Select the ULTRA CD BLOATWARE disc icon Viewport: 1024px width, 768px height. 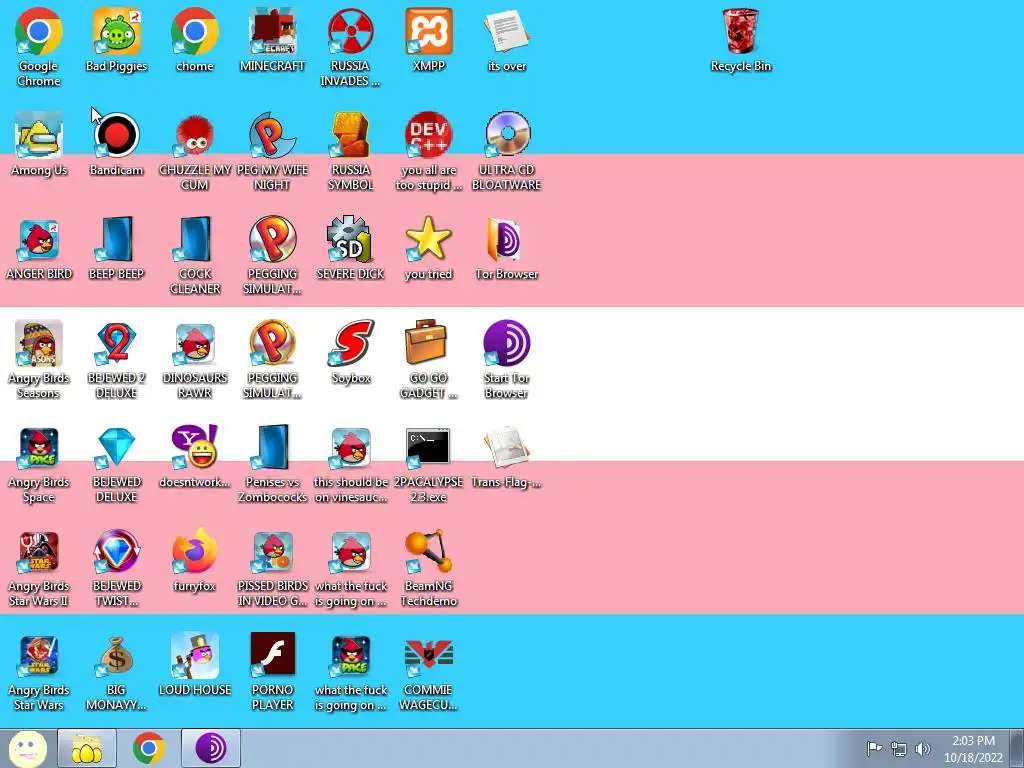[507, 151]
